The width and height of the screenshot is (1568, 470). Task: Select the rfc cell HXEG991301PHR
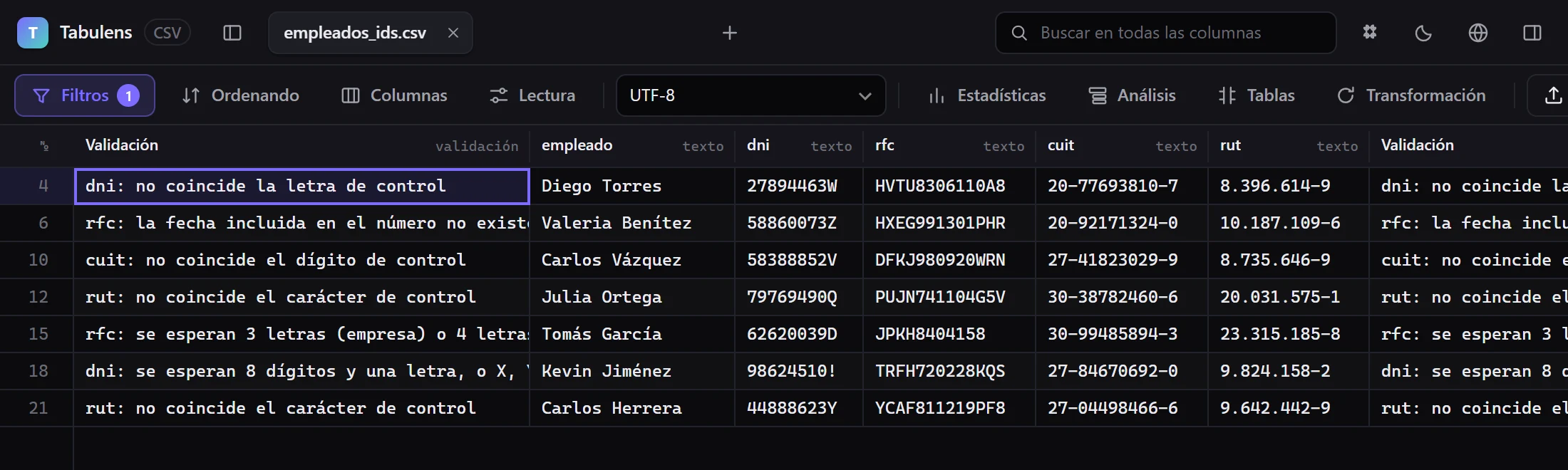click(x=949, y=223)
